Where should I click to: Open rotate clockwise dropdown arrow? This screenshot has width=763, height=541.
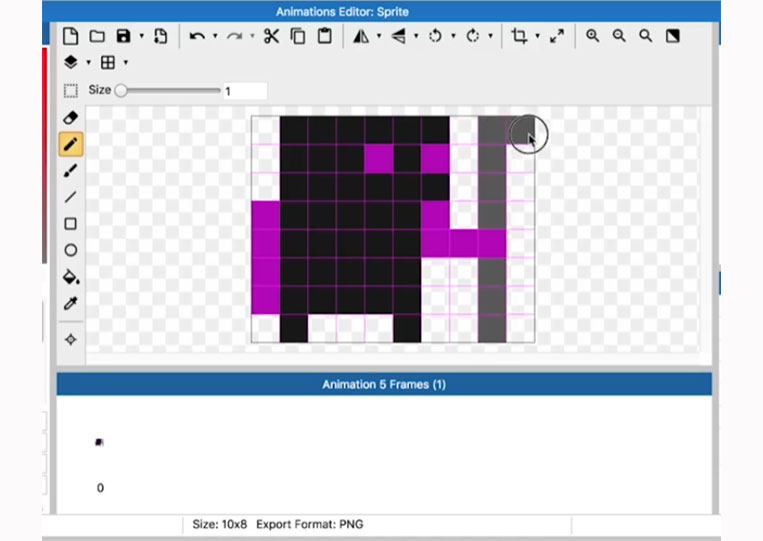pyautogui.click(x=490, y=36)
